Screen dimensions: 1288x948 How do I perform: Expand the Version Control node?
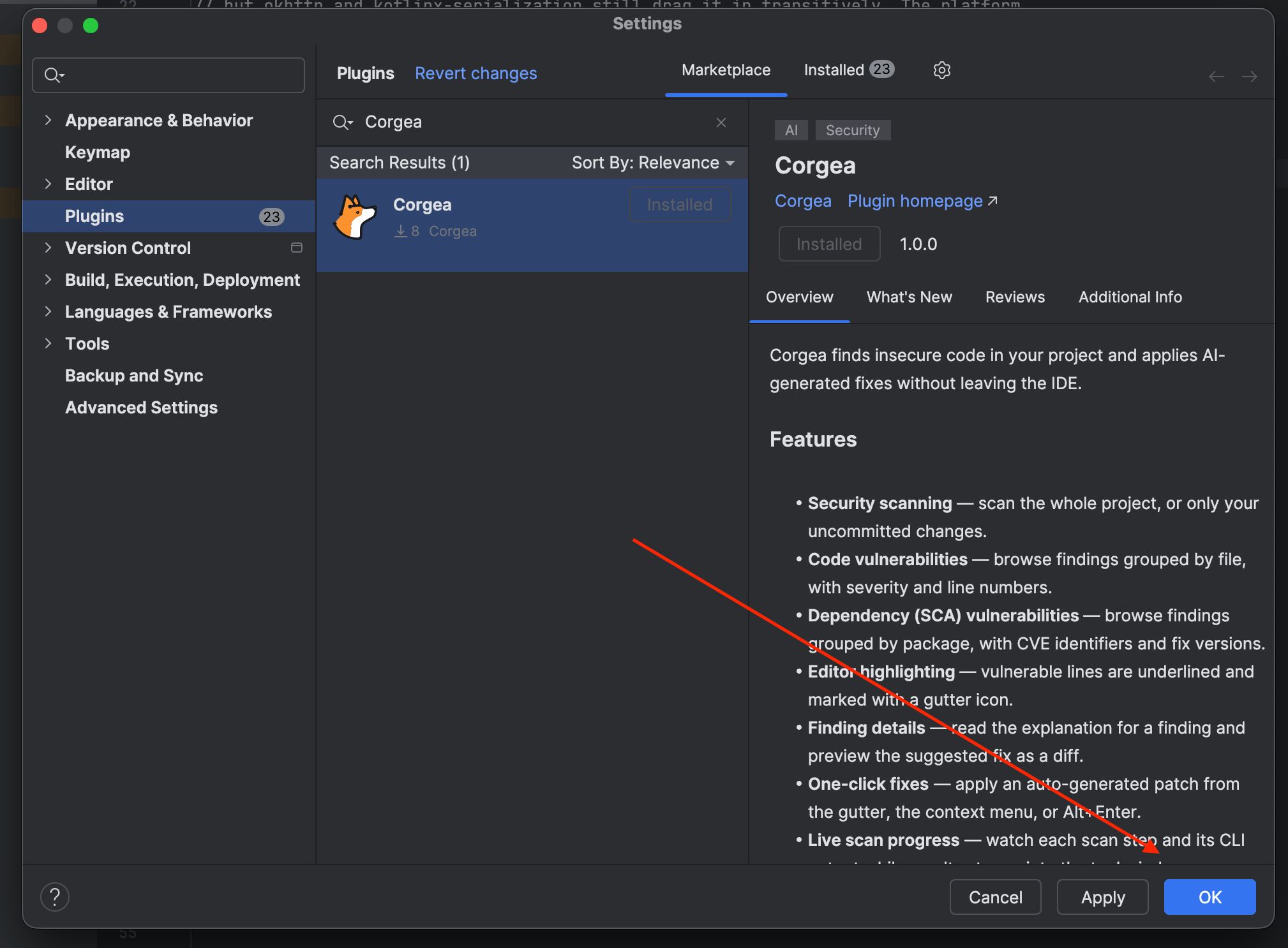[x=48, y=248]
